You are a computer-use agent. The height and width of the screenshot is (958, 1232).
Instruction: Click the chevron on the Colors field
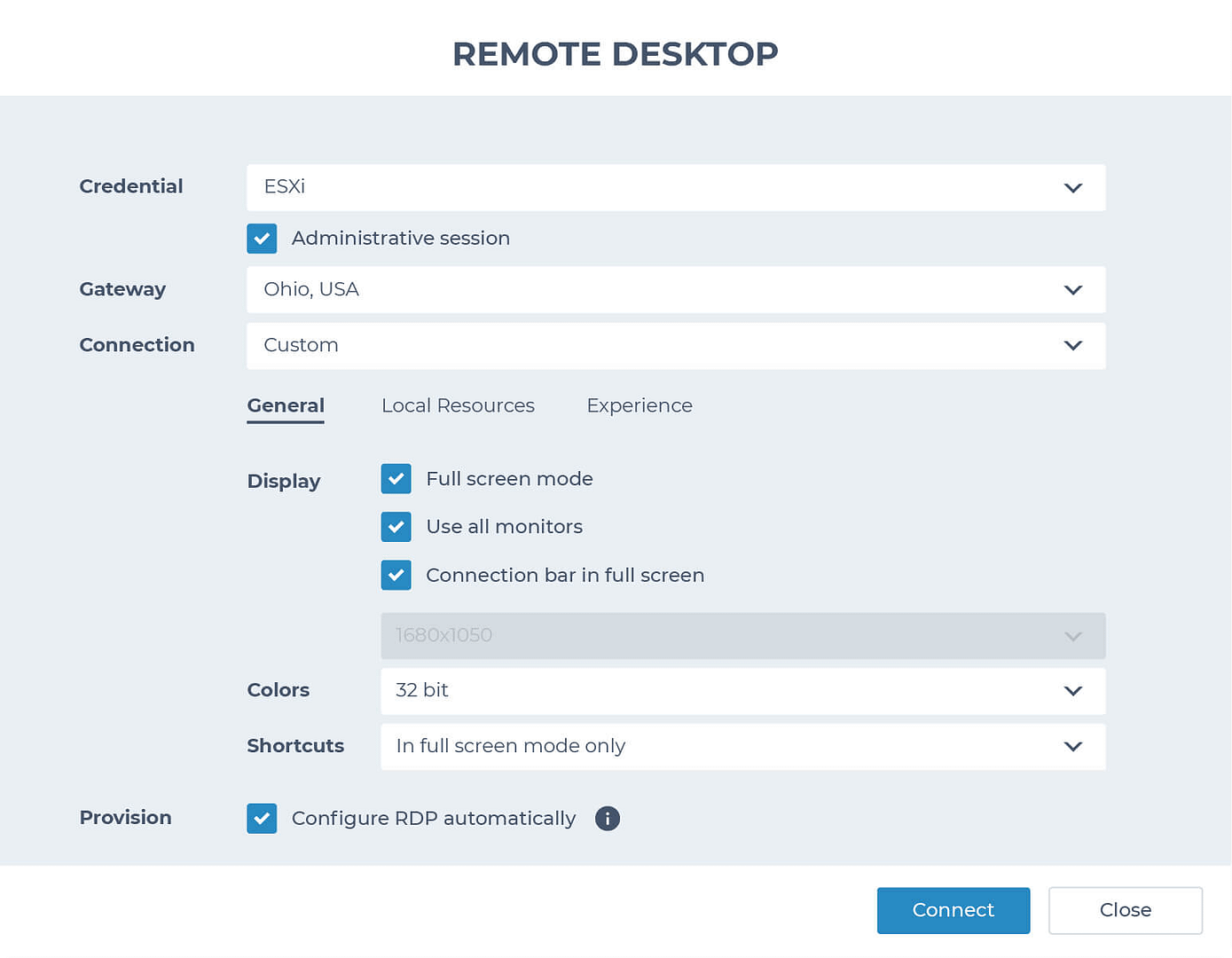coord(1072,691)
